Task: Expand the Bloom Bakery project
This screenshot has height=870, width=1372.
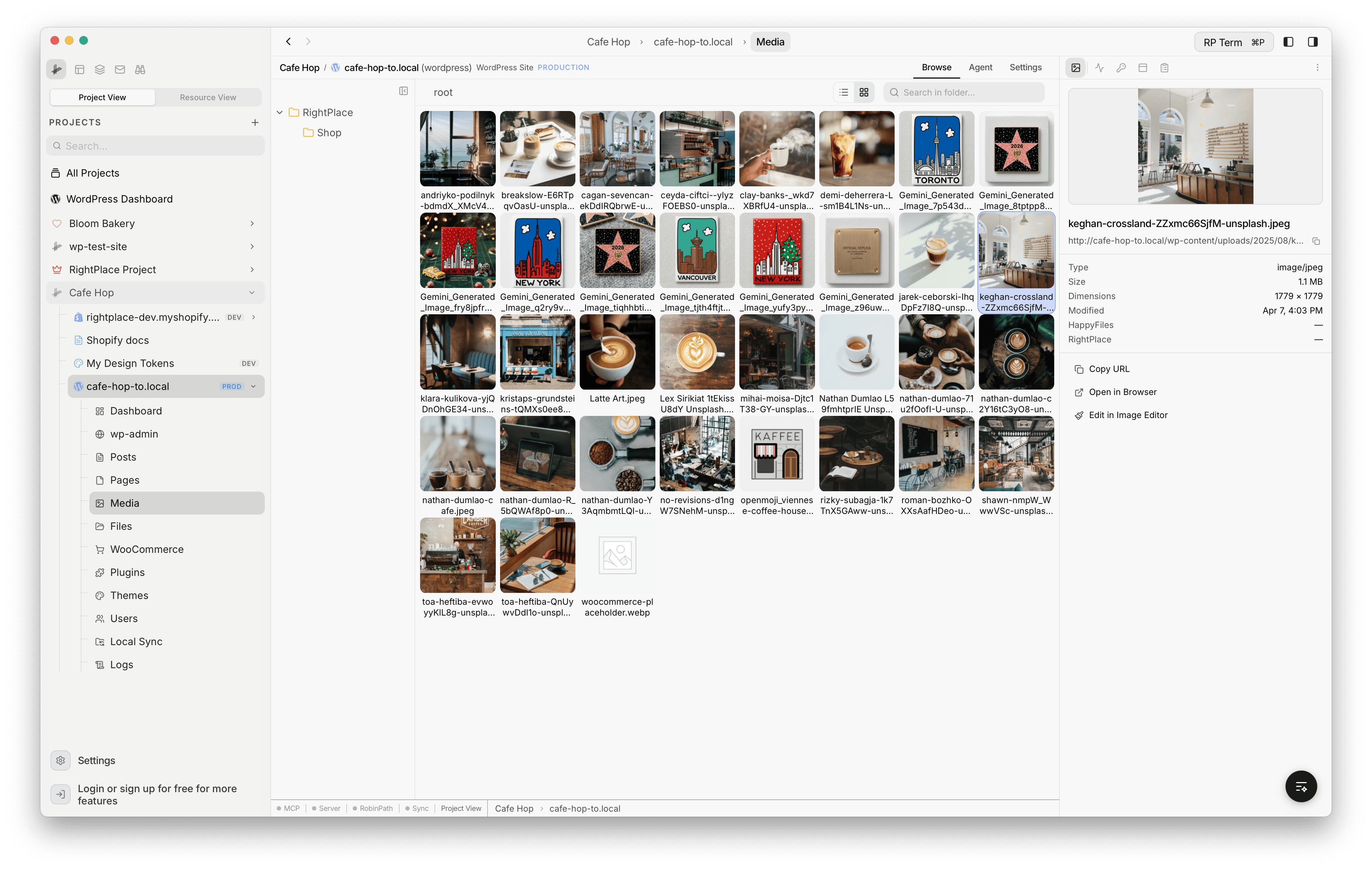Action: coord(253,223)
